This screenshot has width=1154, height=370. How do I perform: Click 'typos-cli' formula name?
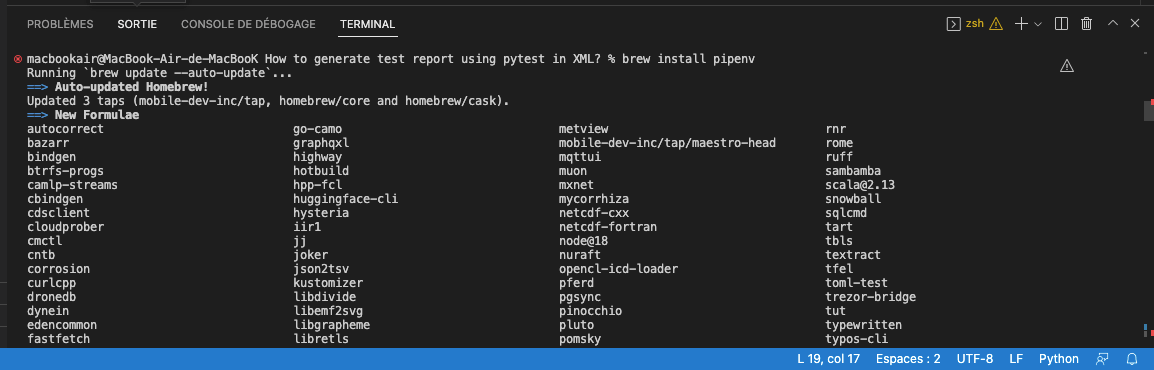coord(857,338)
